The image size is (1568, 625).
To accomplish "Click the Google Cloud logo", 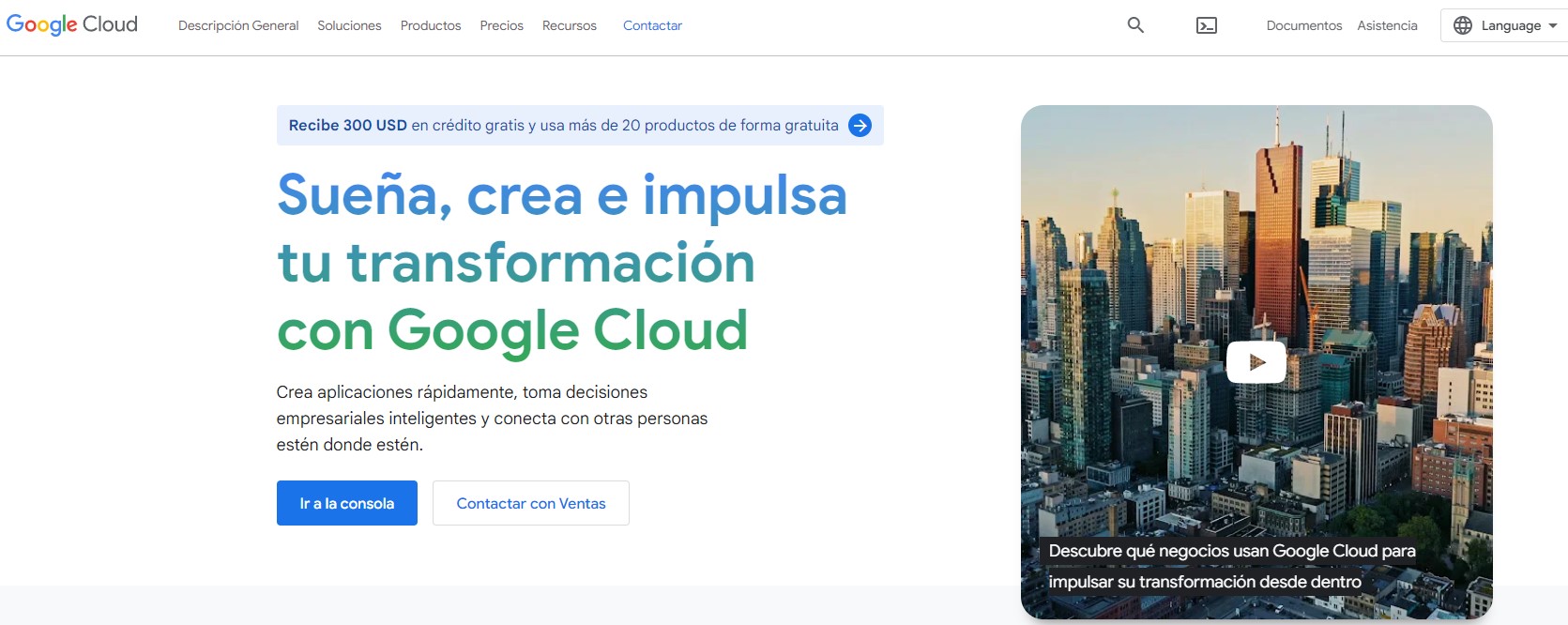I will (72, 24).
